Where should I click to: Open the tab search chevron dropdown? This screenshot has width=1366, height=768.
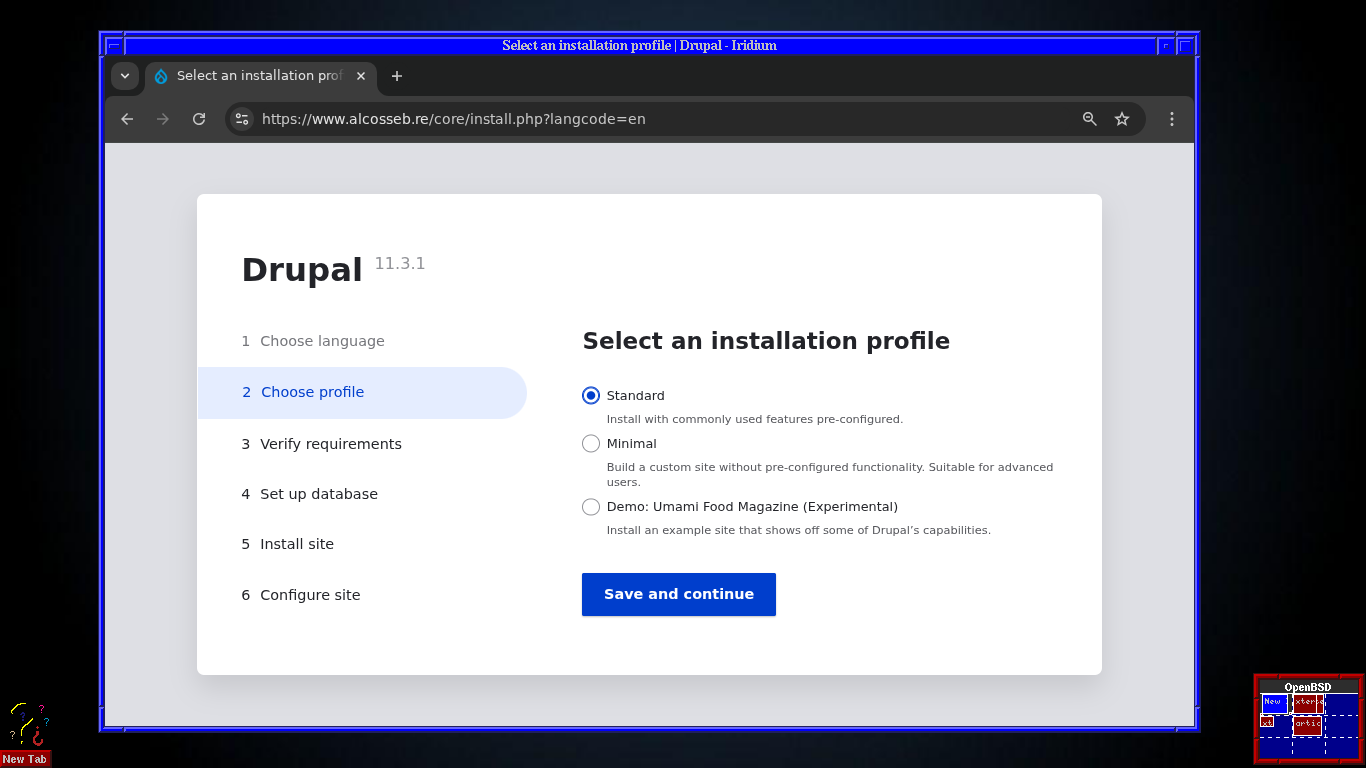tap(124, 76)
